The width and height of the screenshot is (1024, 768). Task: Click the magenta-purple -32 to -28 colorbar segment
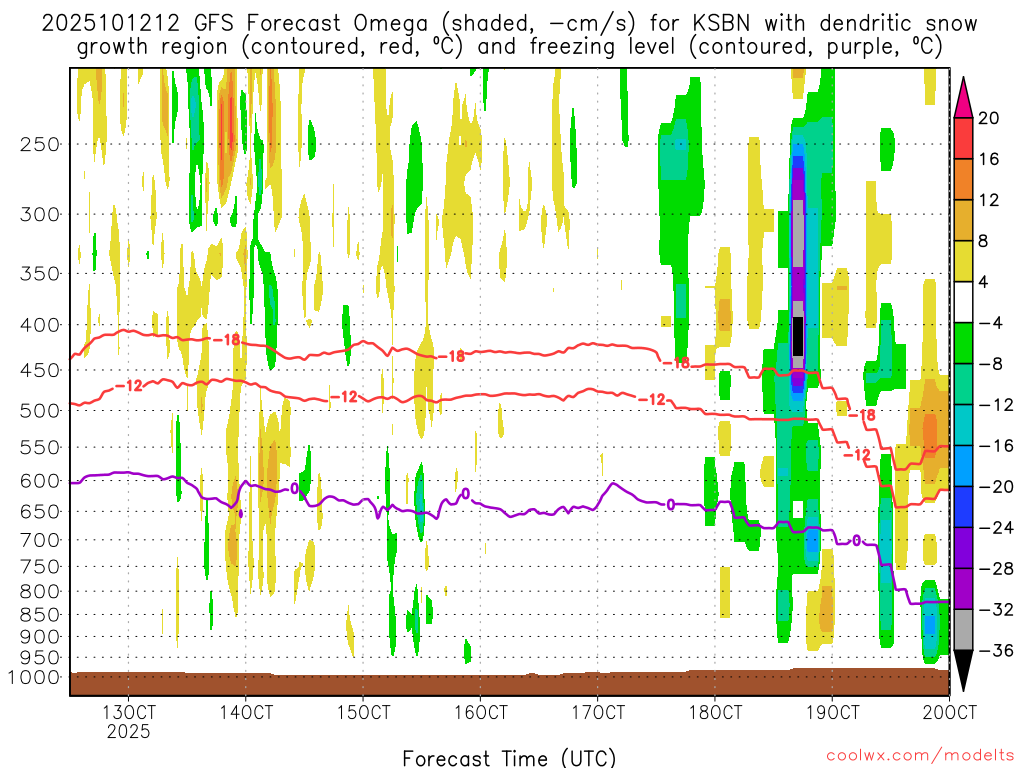pyautogui.click(x=963, y=589)
